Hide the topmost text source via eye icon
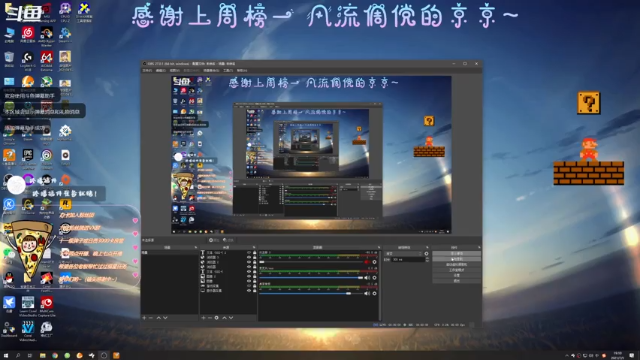This screenshot has height=360, width=640. pos(249,253)
